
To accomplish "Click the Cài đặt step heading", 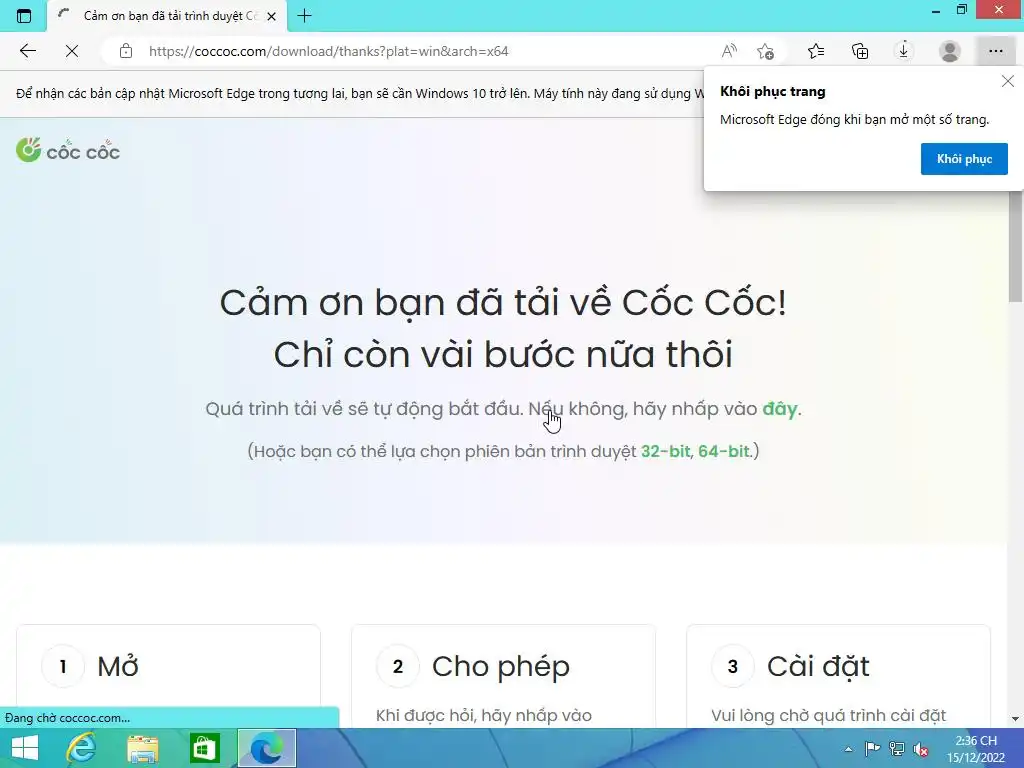I will (x=818, y=667).
